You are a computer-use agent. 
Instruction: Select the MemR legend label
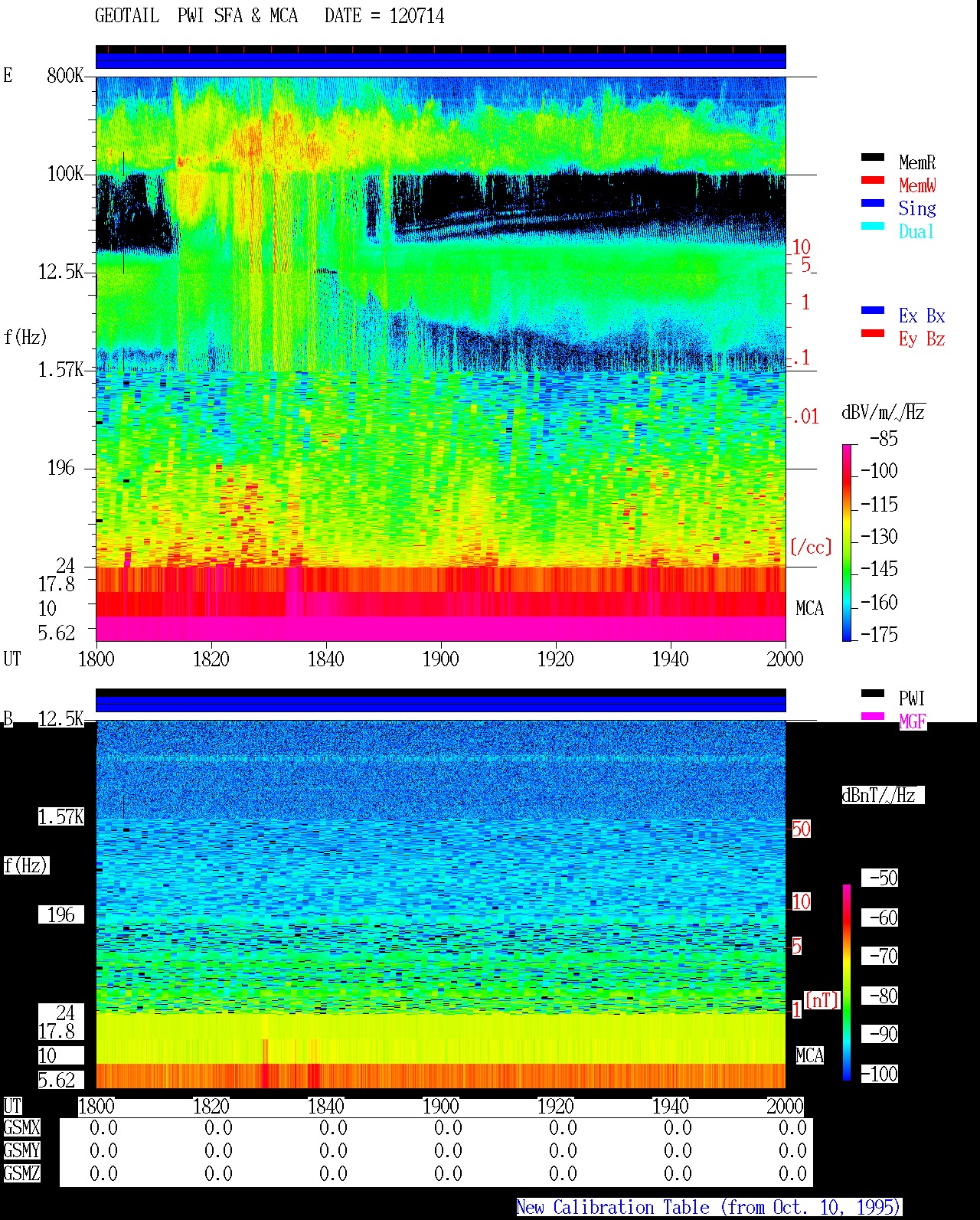coord(917,162)
